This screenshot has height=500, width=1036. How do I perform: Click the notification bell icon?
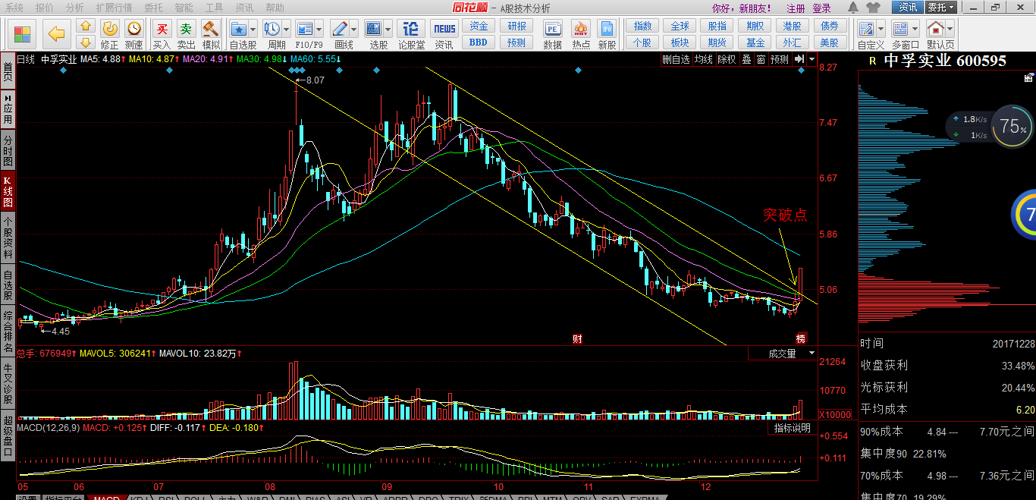click(x=852, y=7)
